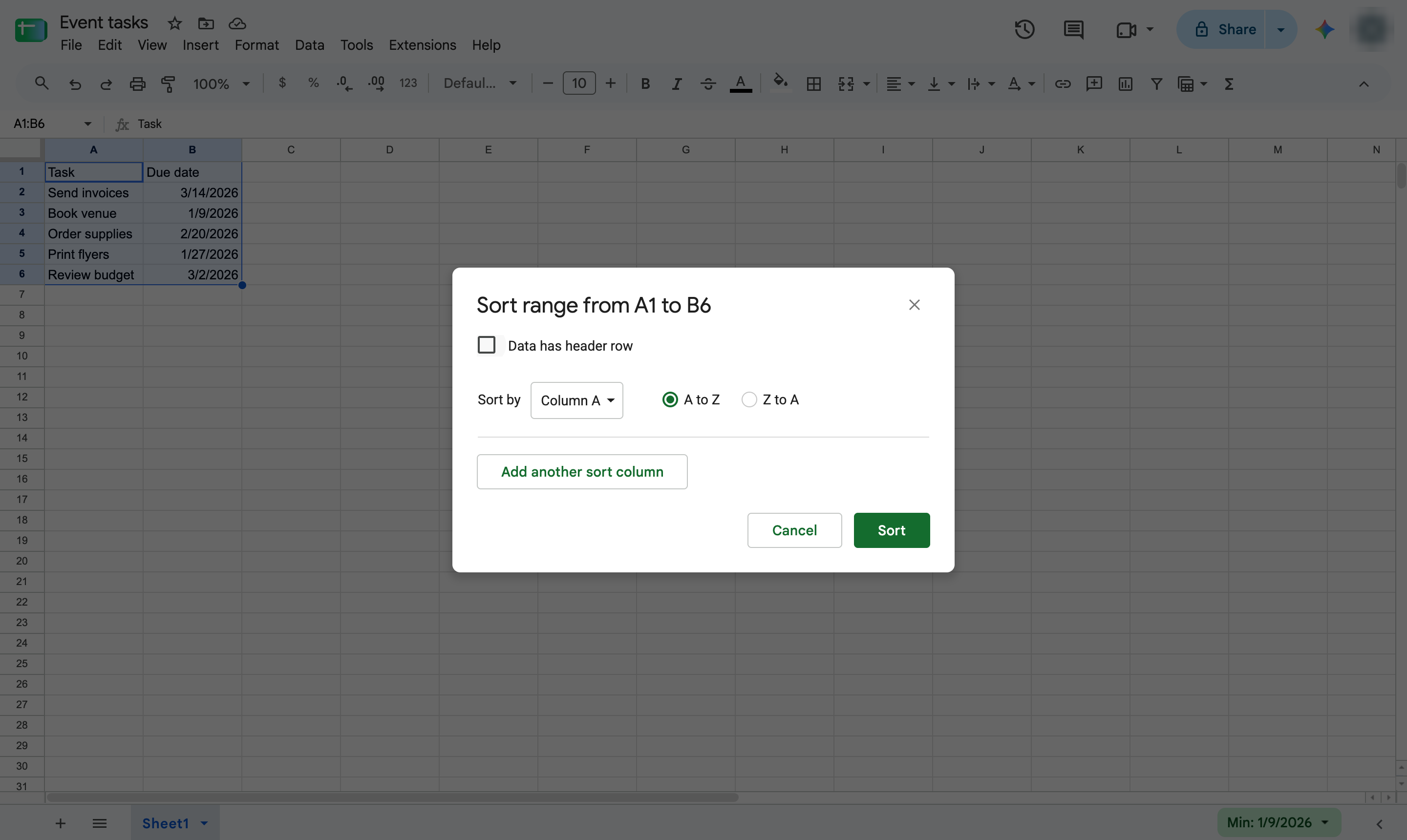The image size is (1407, 840).
Task: Open the Format menu
Action: pyautogui.click(x=256, y=45)
